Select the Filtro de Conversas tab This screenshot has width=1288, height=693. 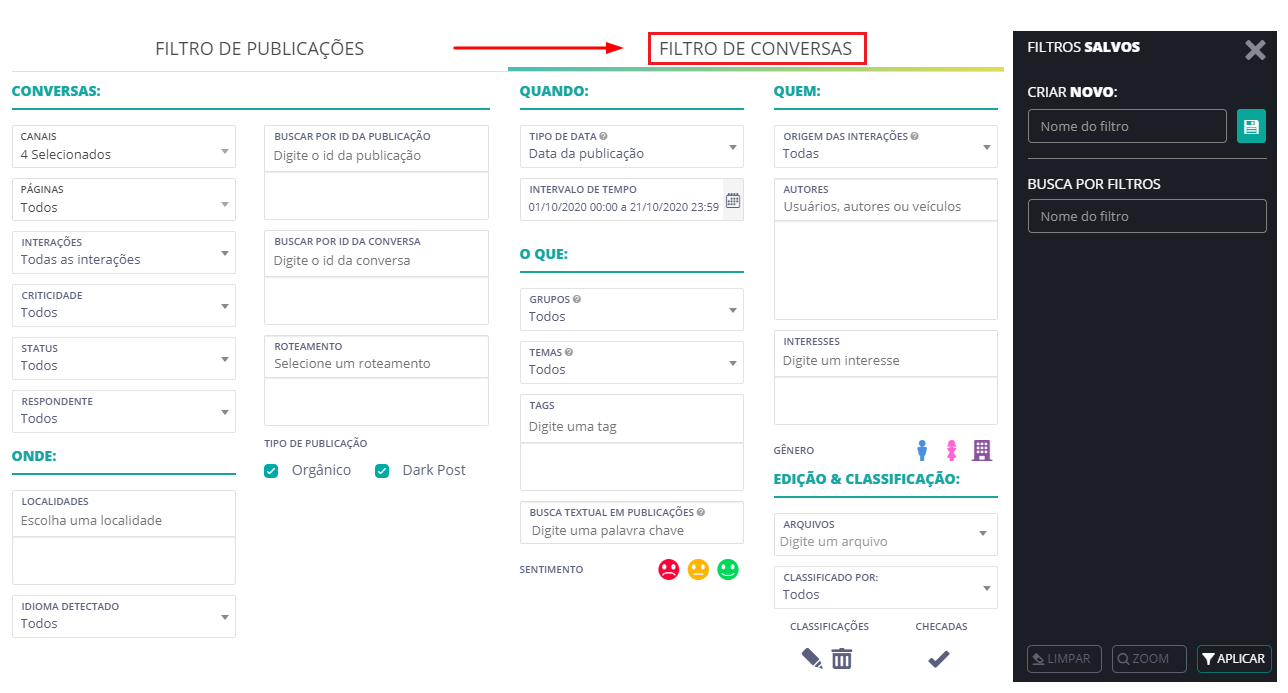coord(755,49)
